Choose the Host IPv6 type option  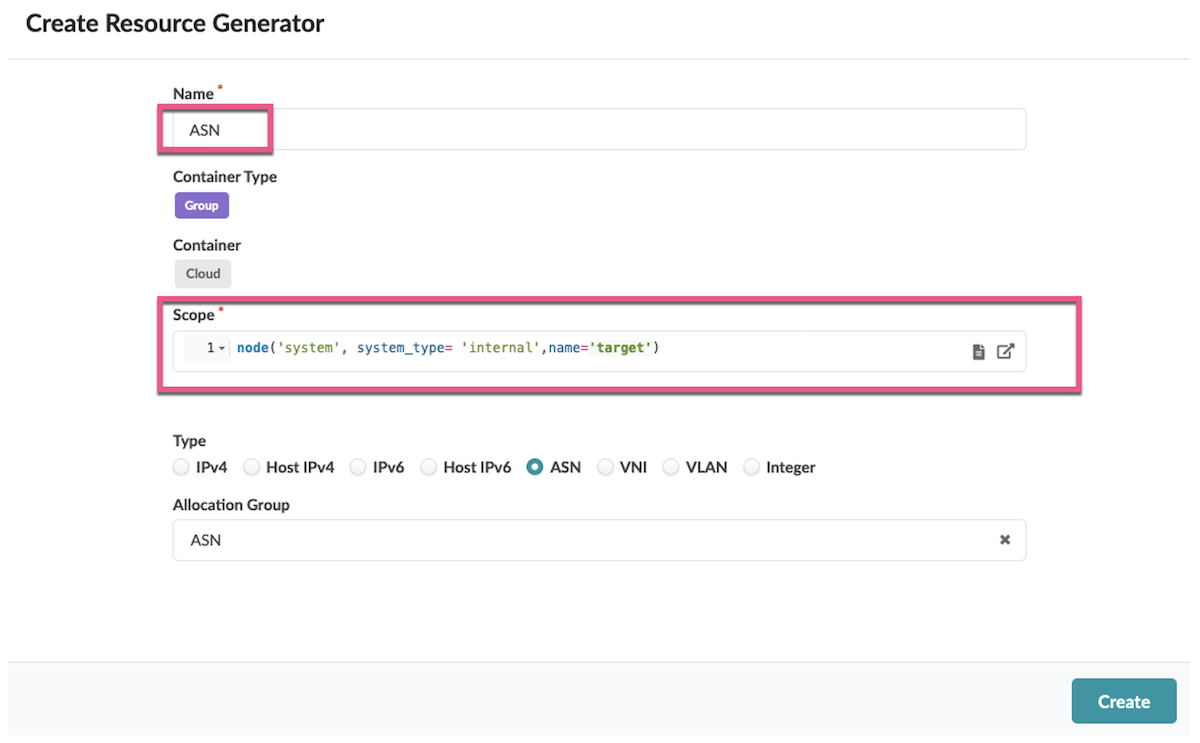(428, 467)
